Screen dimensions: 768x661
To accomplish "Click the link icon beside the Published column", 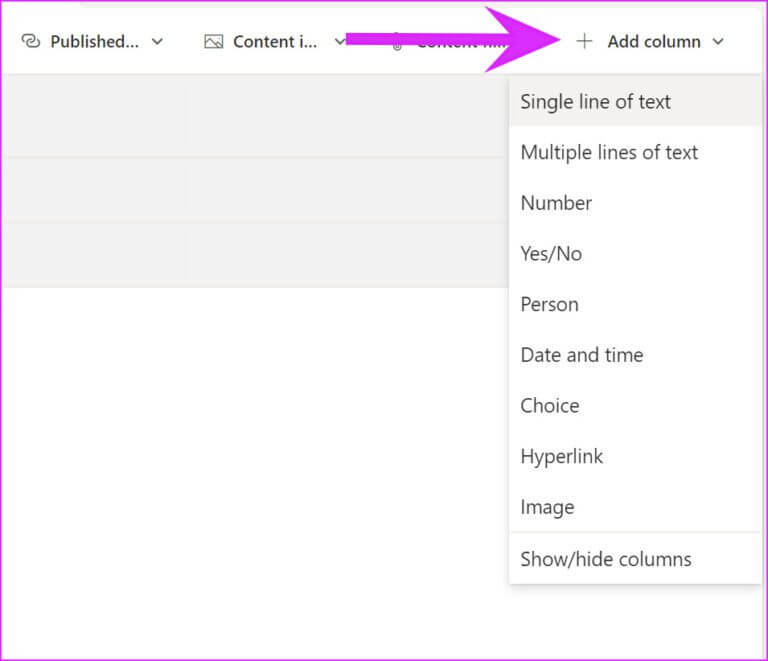I will 31,42.
